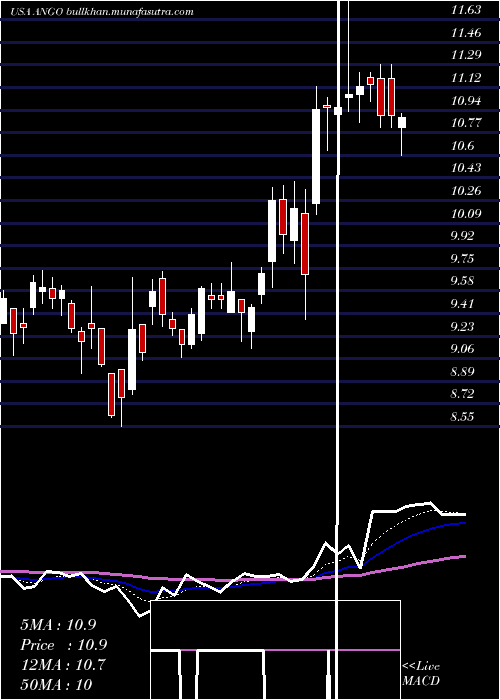The width and height of the screenshot is (500, 700).
Task: Click the 5MA : 10.9 readout
Action: [58, 625]
